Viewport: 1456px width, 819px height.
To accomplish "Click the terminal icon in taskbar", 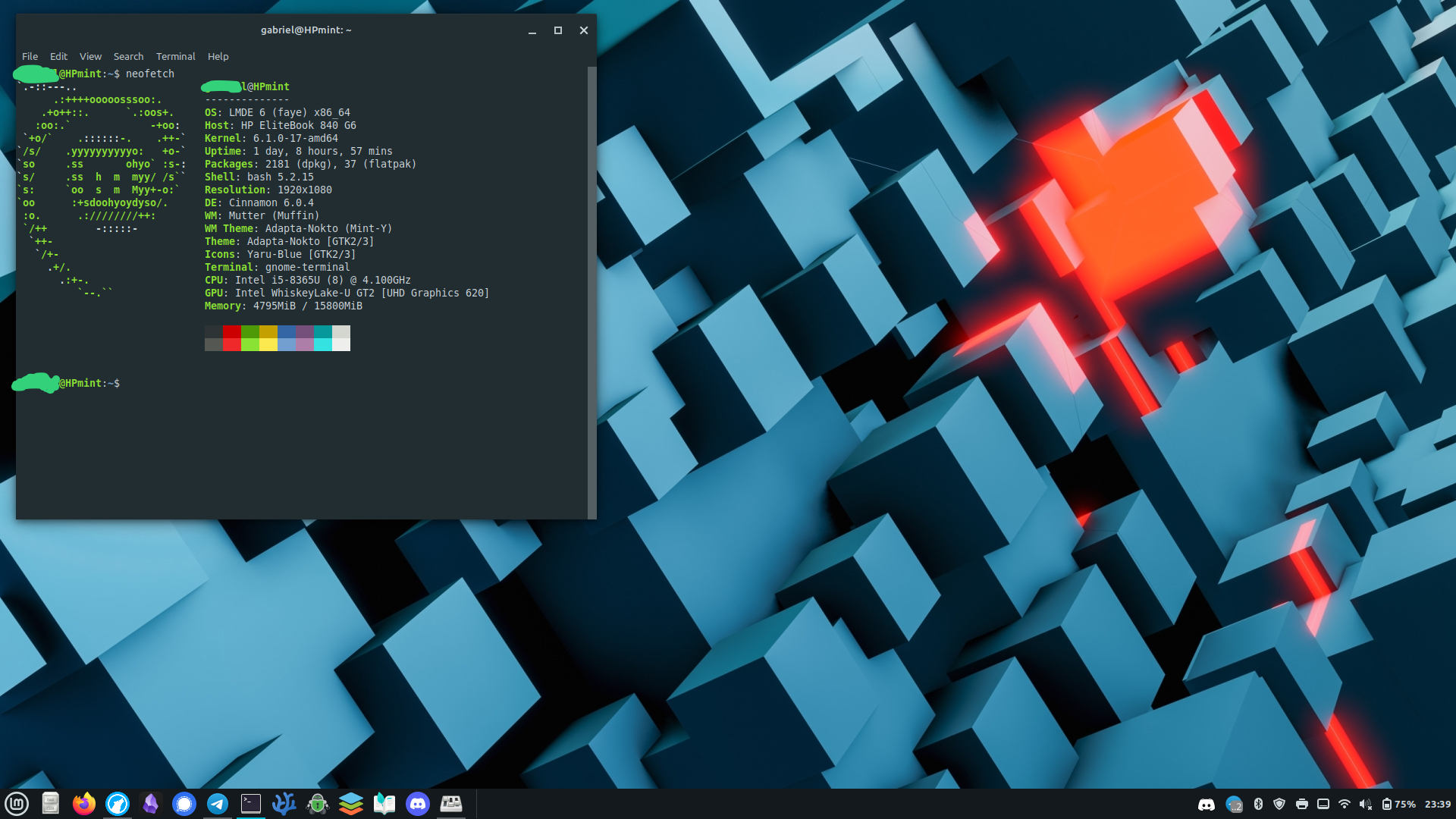I will click(251, 803).
